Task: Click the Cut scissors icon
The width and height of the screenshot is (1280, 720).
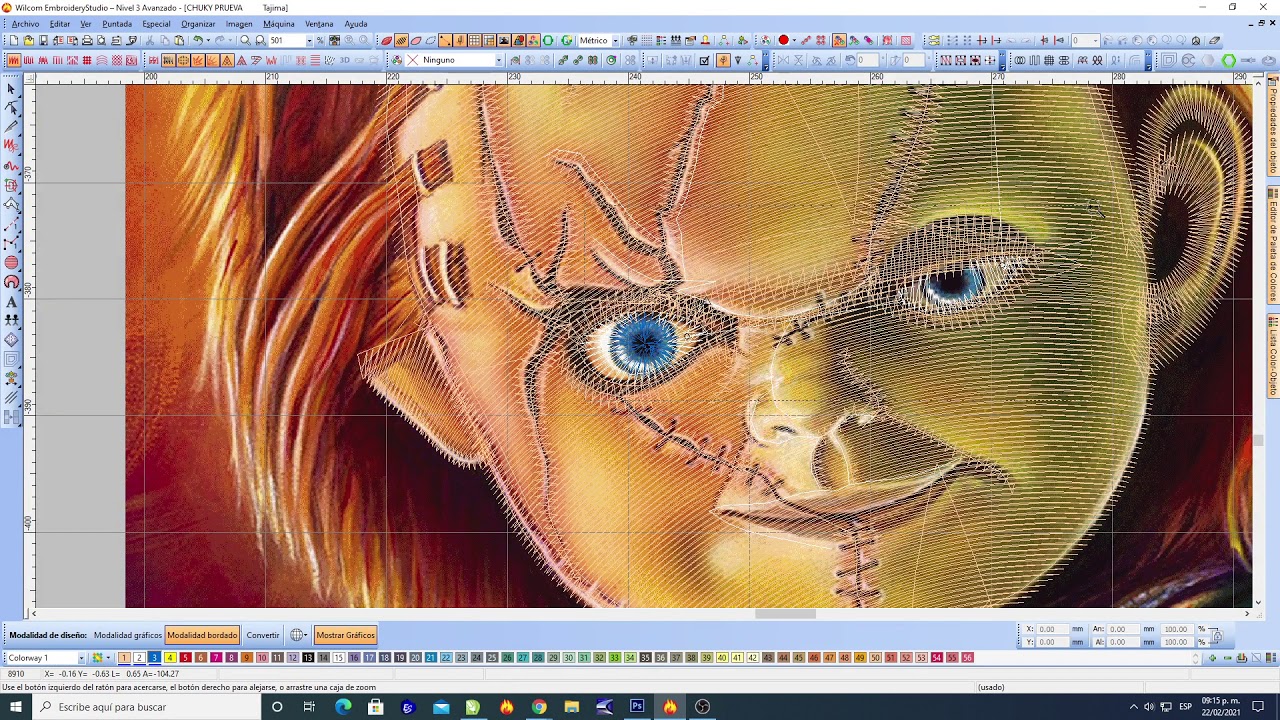Action: (150, 40)
